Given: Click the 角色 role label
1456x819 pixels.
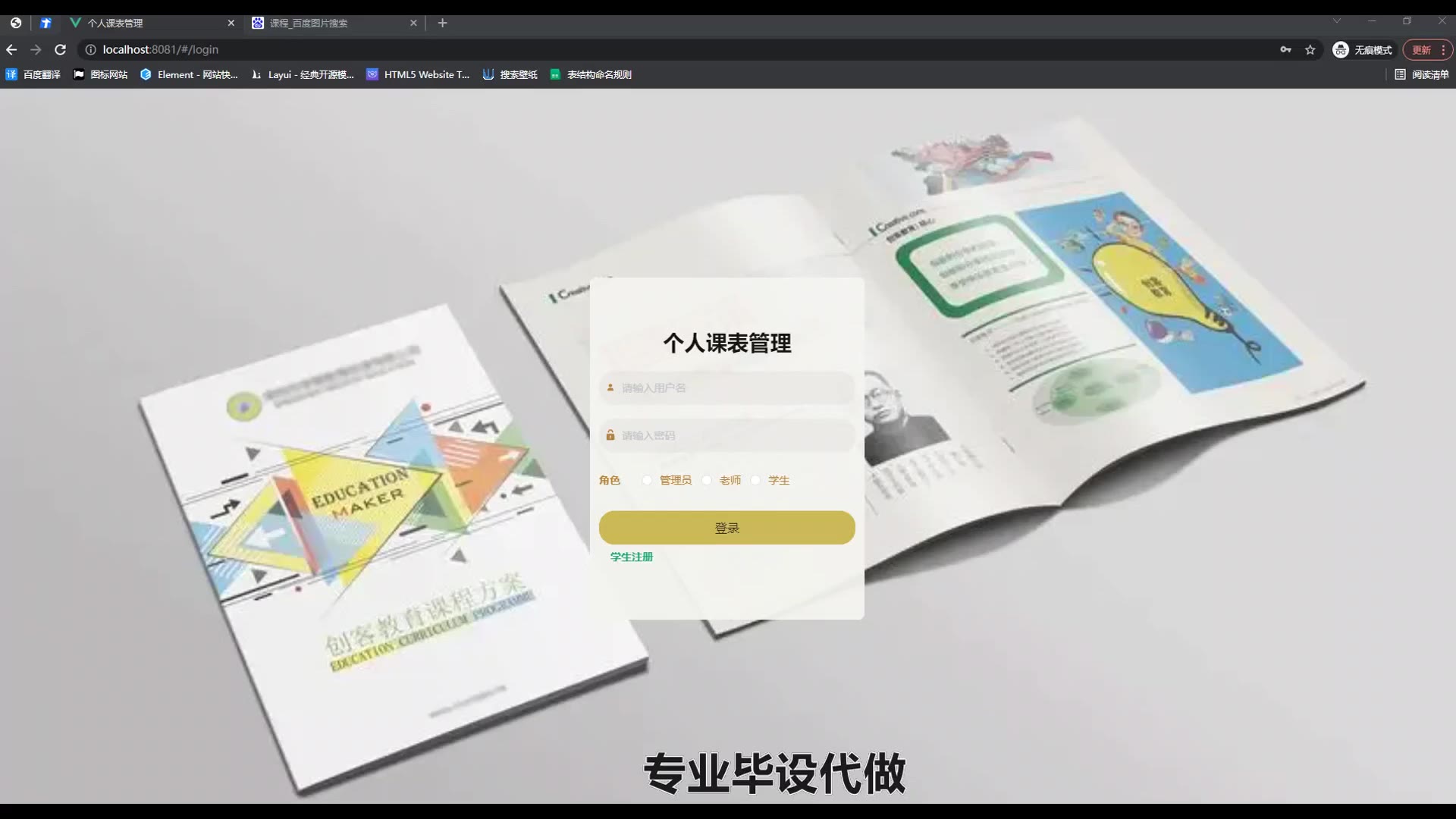Looking at the screenshot, I should [x=610, y=480].
